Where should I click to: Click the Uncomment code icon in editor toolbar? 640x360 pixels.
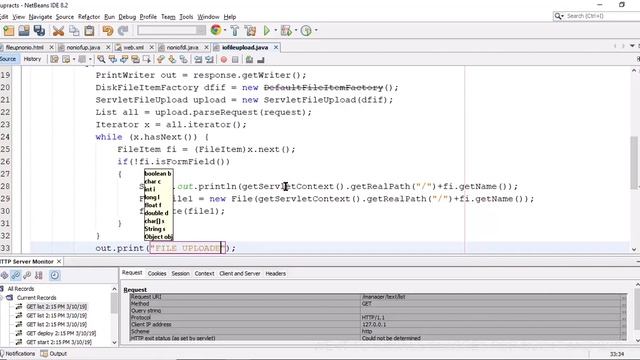[261, 60]
